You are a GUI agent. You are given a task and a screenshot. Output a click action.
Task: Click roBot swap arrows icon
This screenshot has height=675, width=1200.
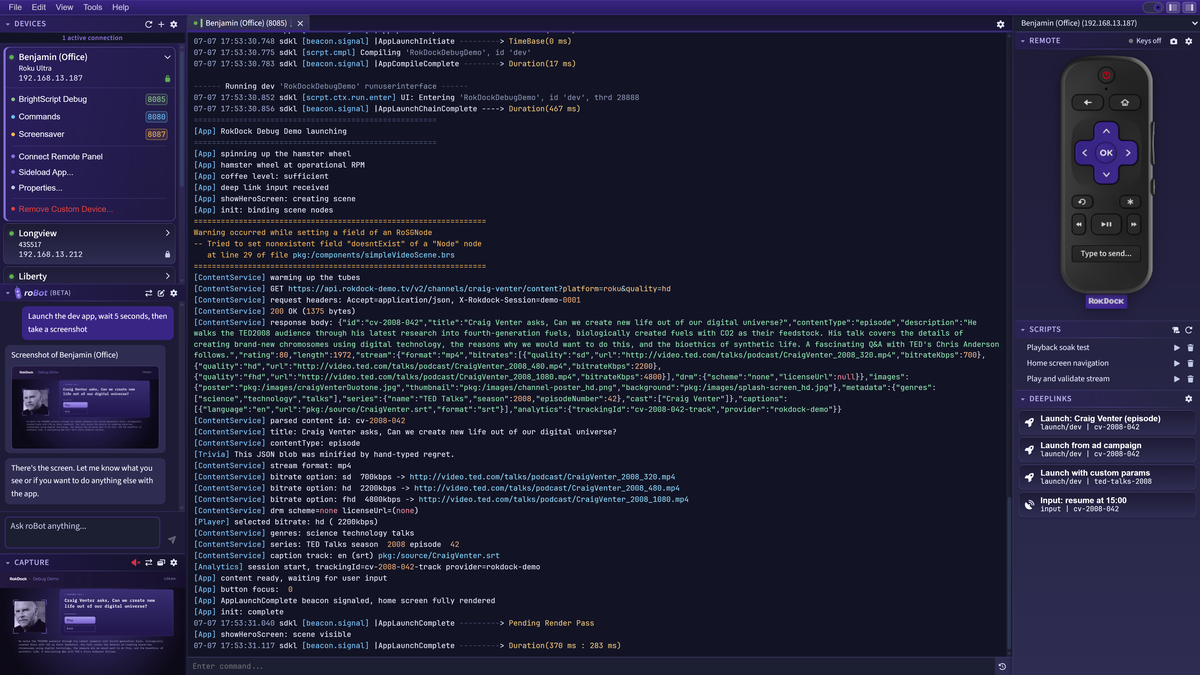click(x=149, y=293)
